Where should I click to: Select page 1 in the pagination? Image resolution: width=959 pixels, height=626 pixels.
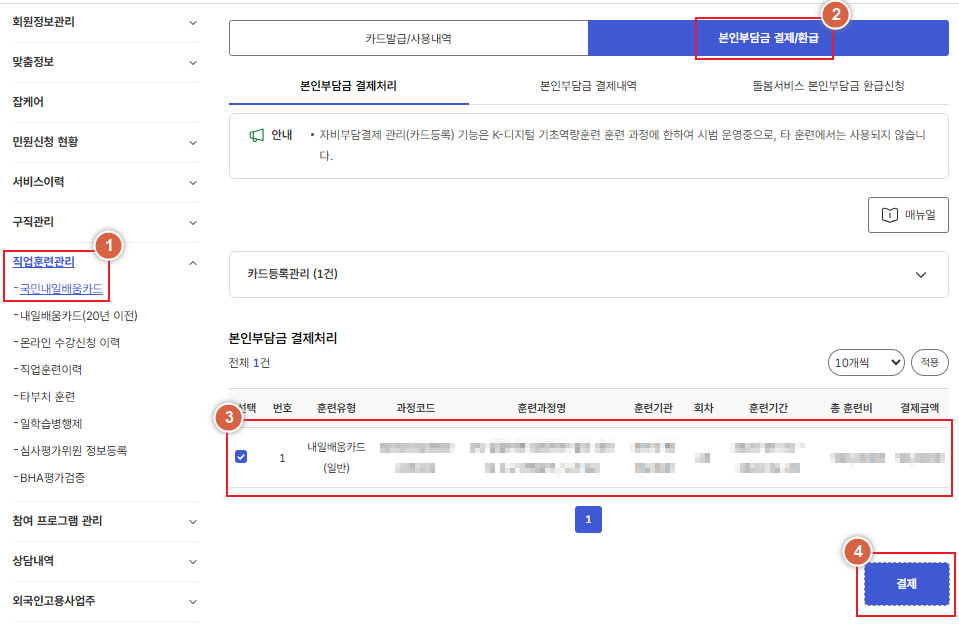[x=589, y=519]
